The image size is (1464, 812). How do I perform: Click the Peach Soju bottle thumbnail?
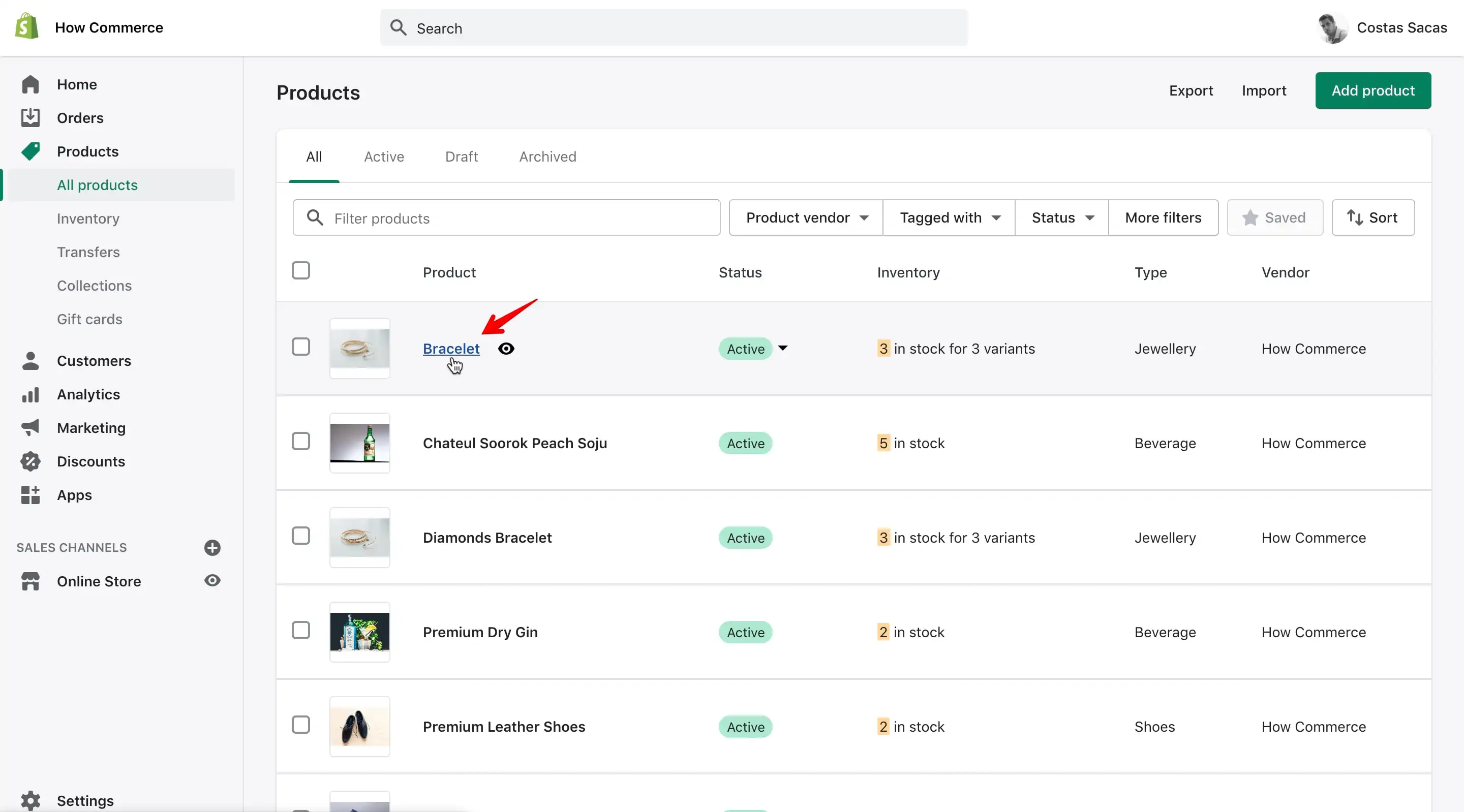[x=360, y=443]
